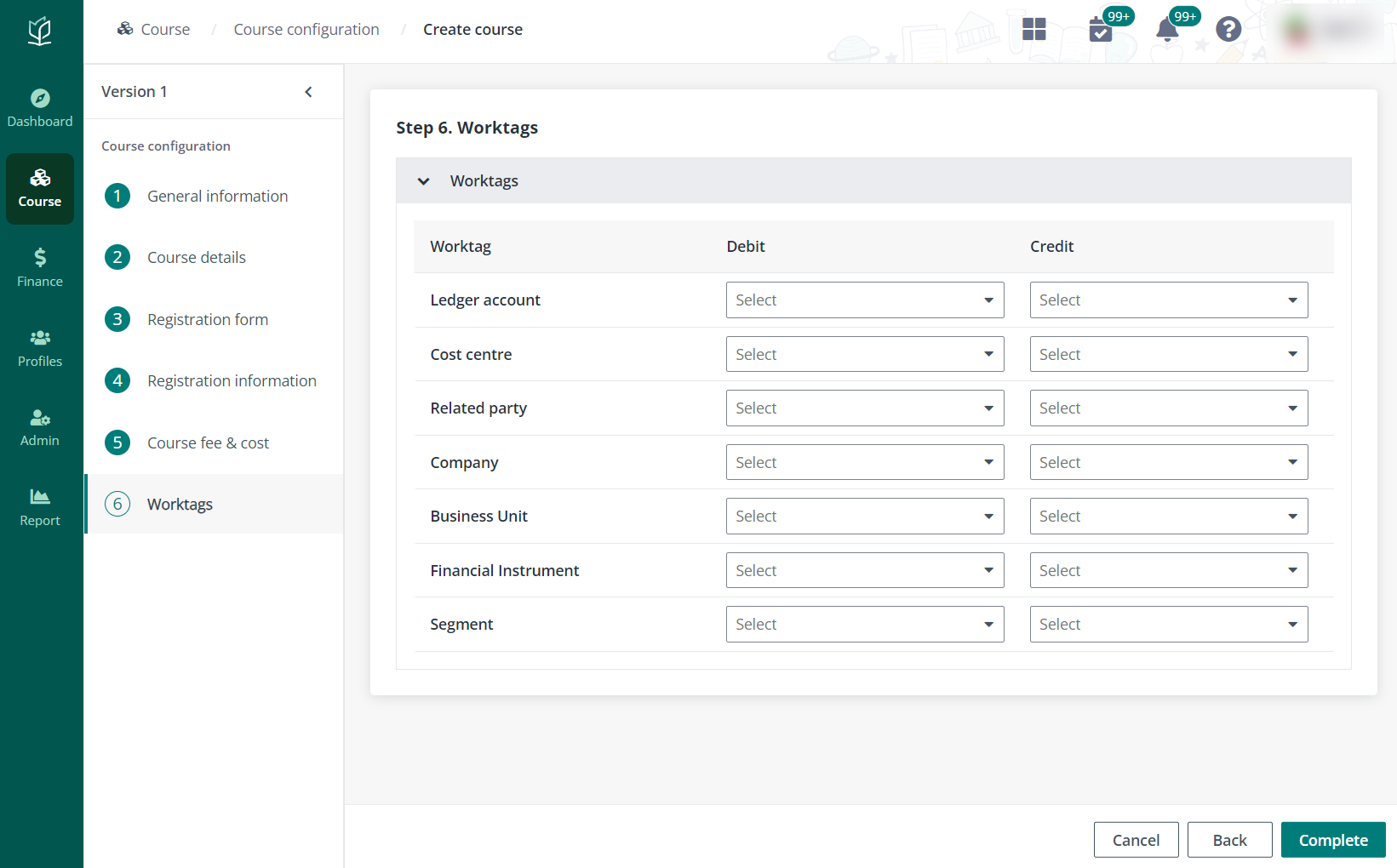This screenshot has height=868, width=1397.
Task: Open the help question mark icon
Action: (1228, 30)
